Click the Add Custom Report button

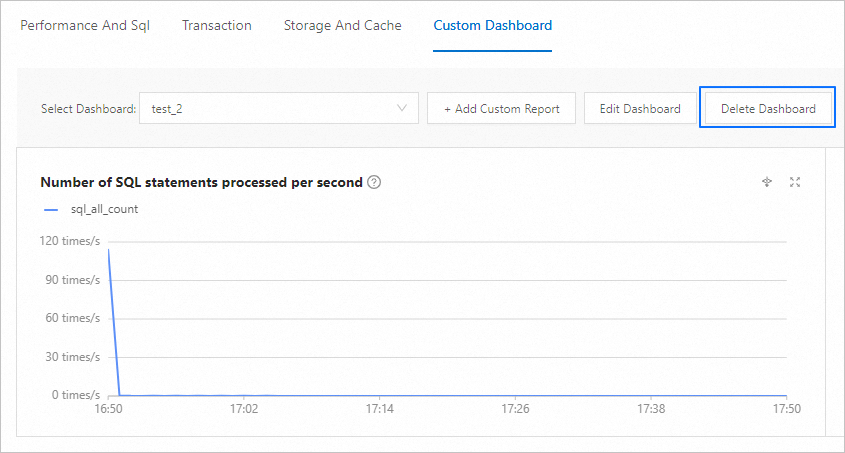click(501, 109)
